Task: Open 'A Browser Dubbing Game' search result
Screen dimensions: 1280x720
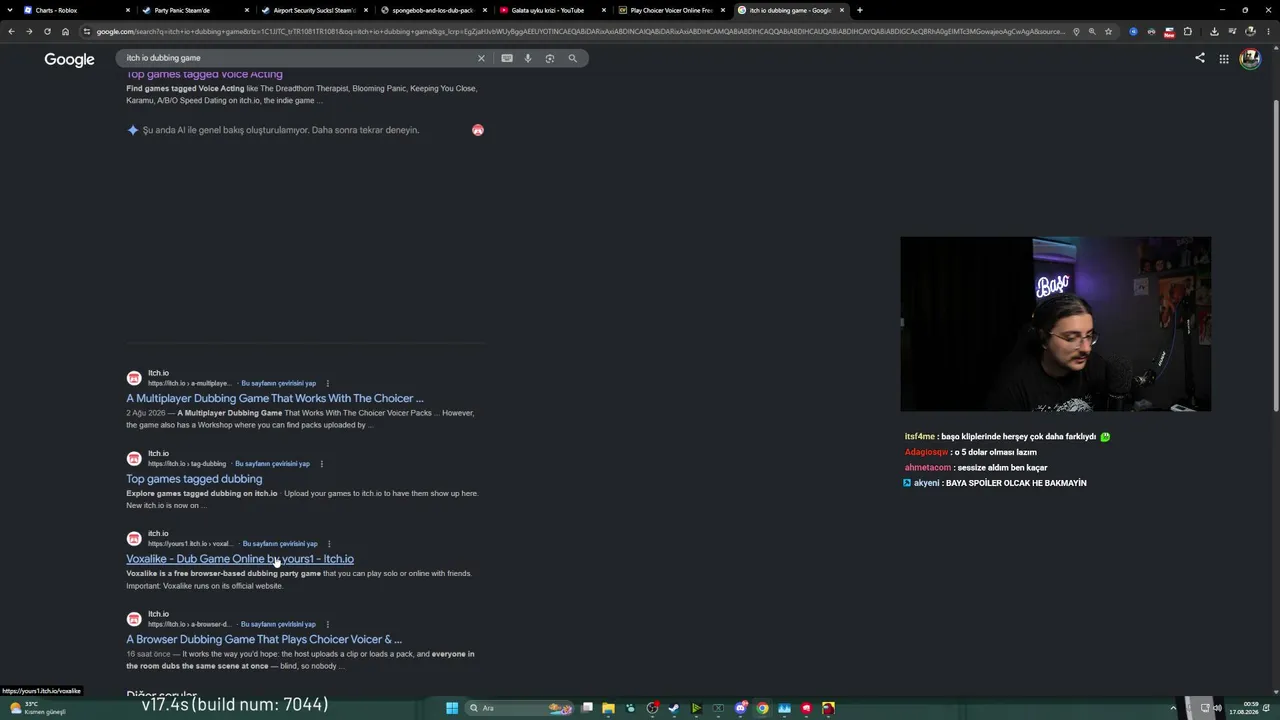Action: tap(264, 639)
